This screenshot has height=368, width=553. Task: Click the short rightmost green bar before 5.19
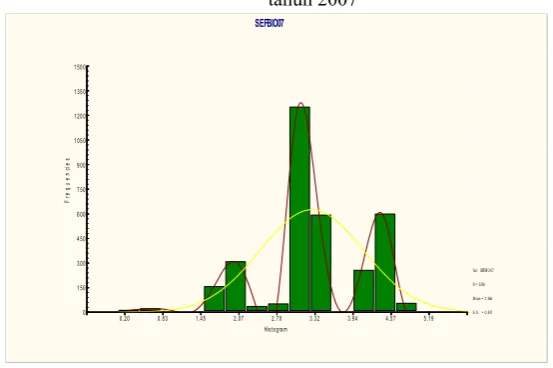pos(406,307)
